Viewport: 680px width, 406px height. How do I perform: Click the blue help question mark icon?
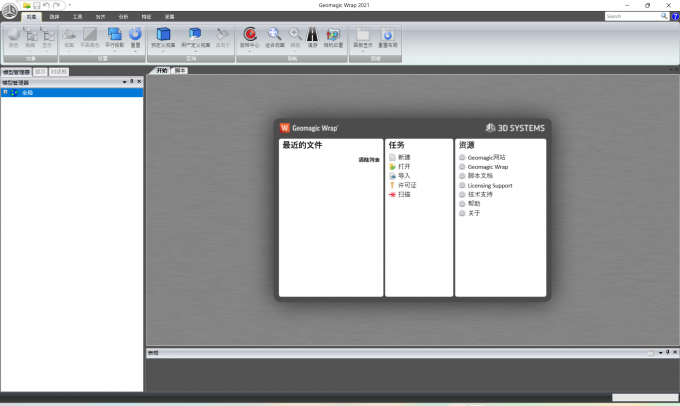click(675, 16)
